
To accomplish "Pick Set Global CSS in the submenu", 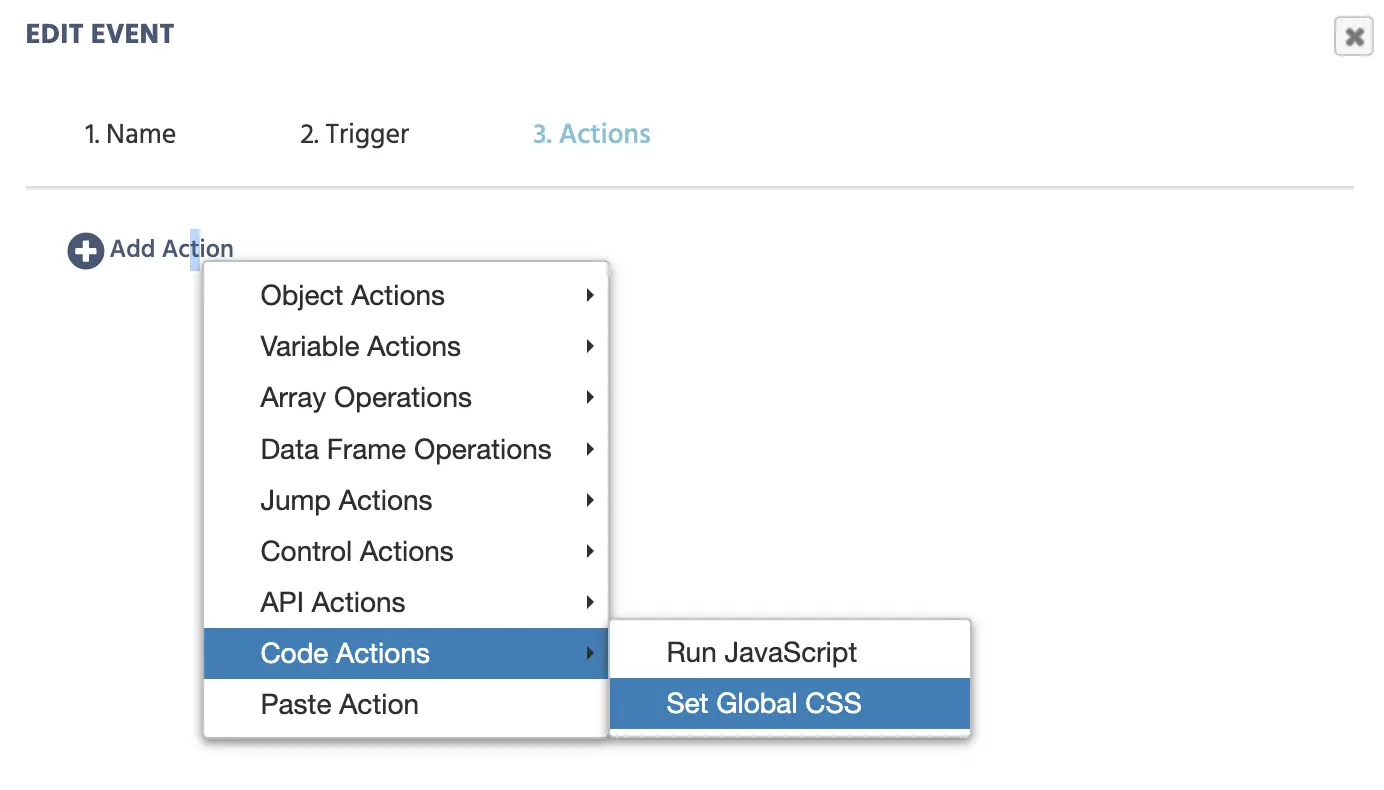I will [x=764, y=704].
